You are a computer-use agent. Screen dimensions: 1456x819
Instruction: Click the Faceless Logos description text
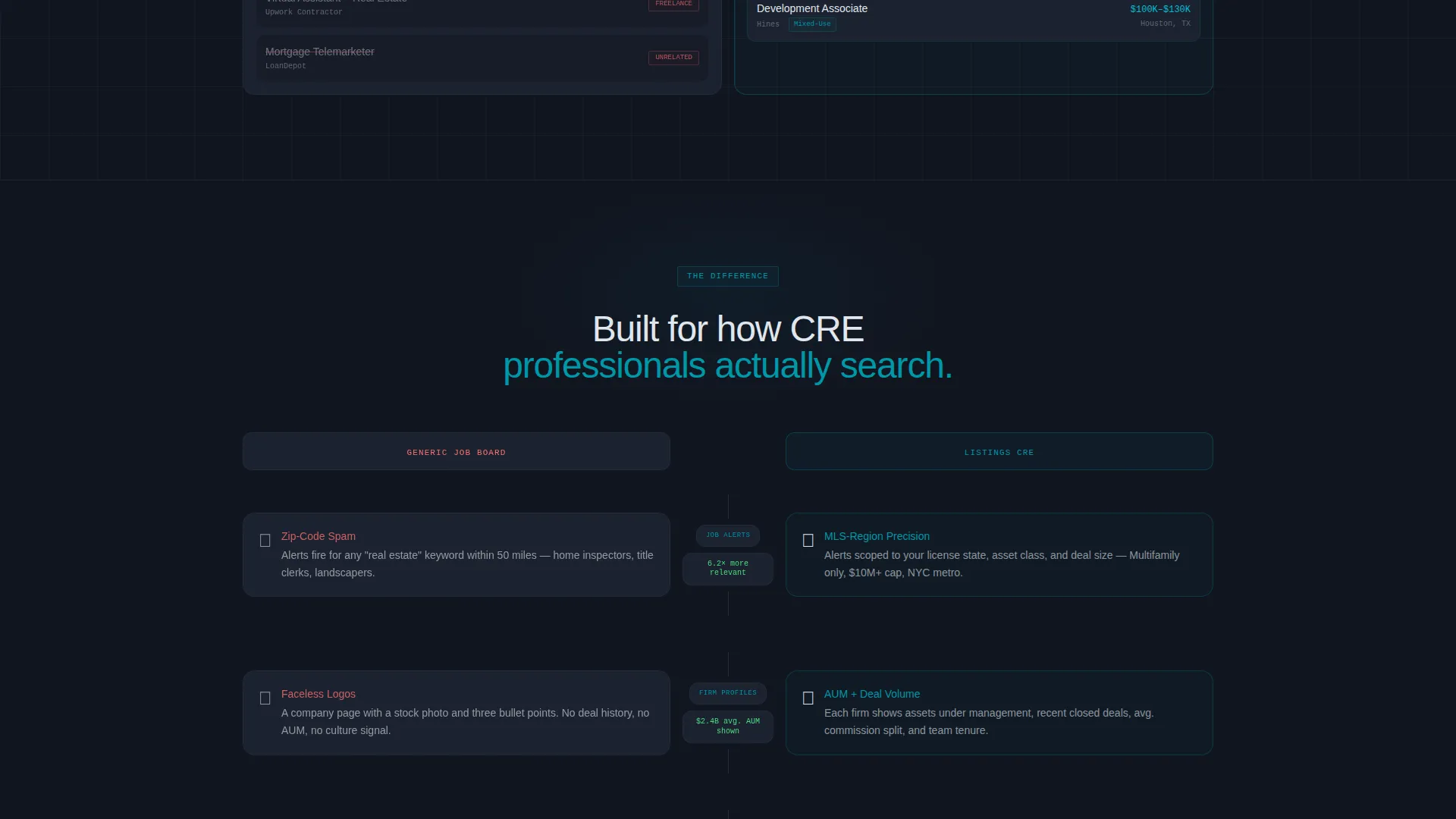pos(465,722)
